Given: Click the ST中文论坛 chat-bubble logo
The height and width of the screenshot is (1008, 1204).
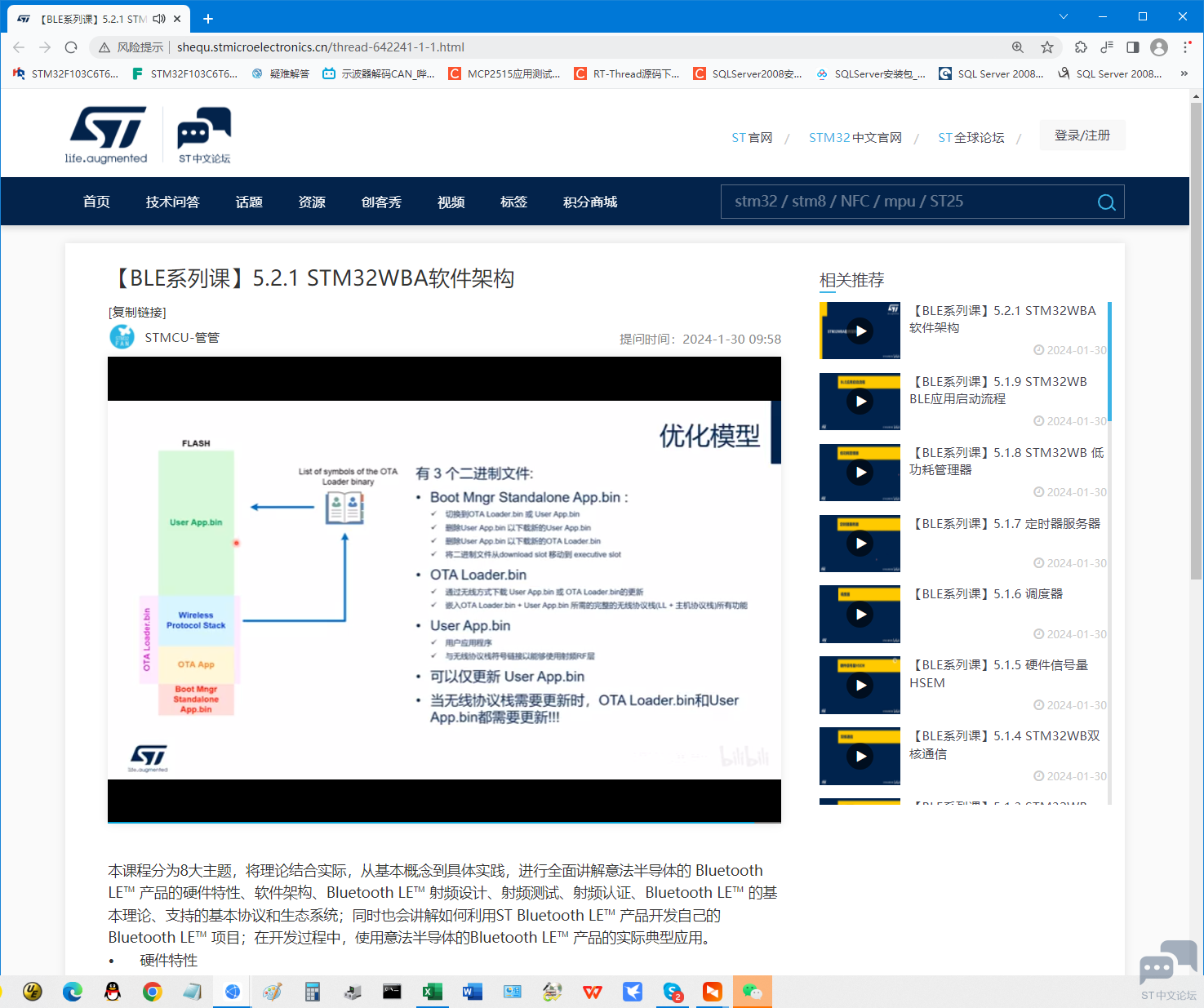Looking at the screenshot, I should pos(204,135).
